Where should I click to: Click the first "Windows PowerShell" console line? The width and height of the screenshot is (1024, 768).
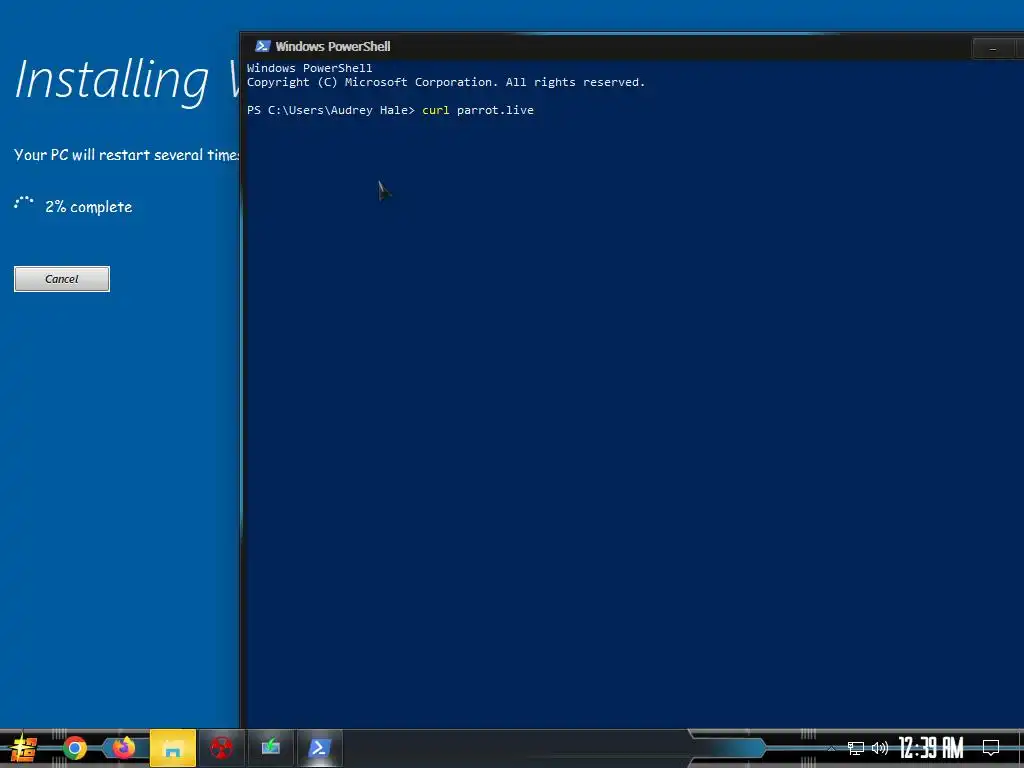pyautogui.click(x=310, y=68)
